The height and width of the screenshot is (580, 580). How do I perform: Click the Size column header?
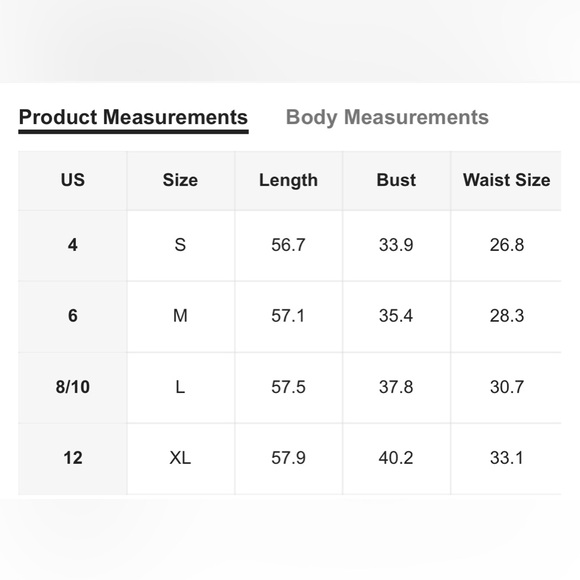tap(181, 180)
